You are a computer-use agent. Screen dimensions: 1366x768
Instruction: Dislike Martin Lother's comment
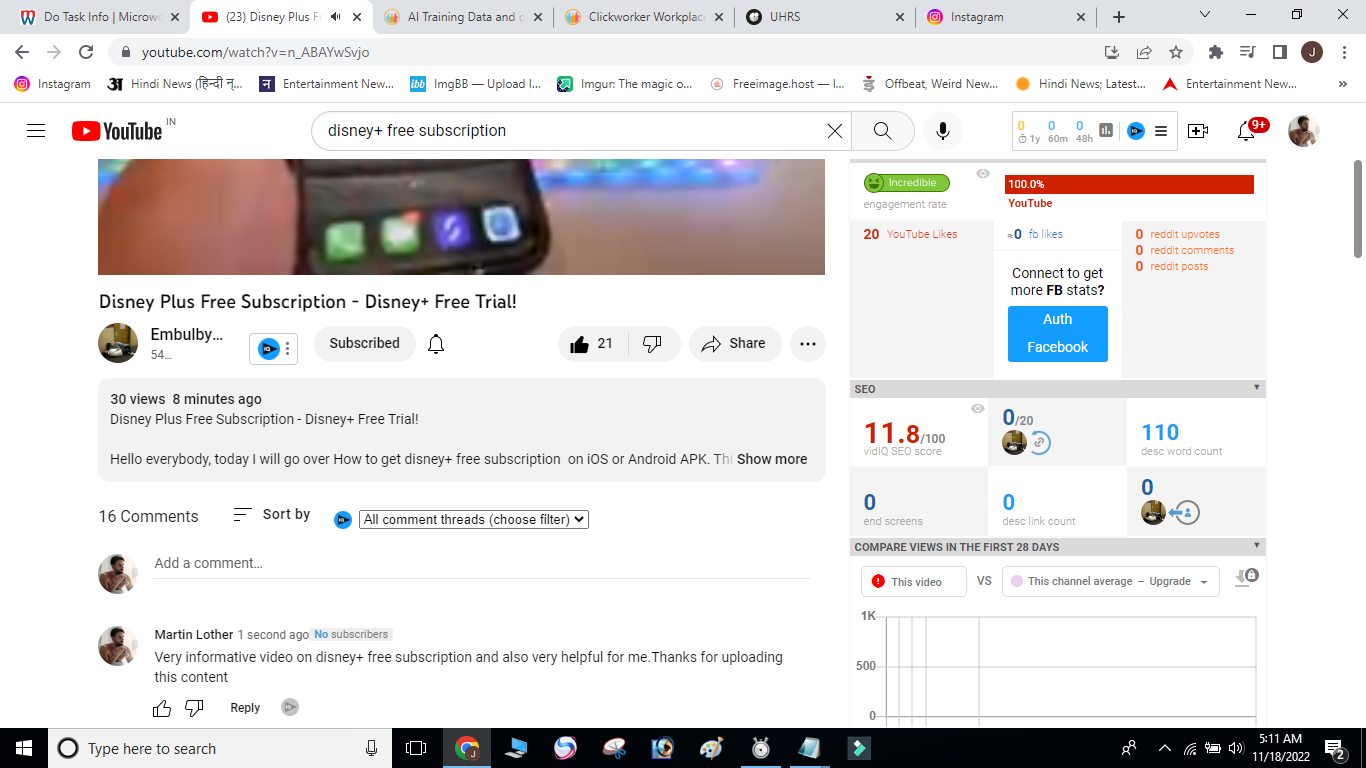(x=194, y=709)
